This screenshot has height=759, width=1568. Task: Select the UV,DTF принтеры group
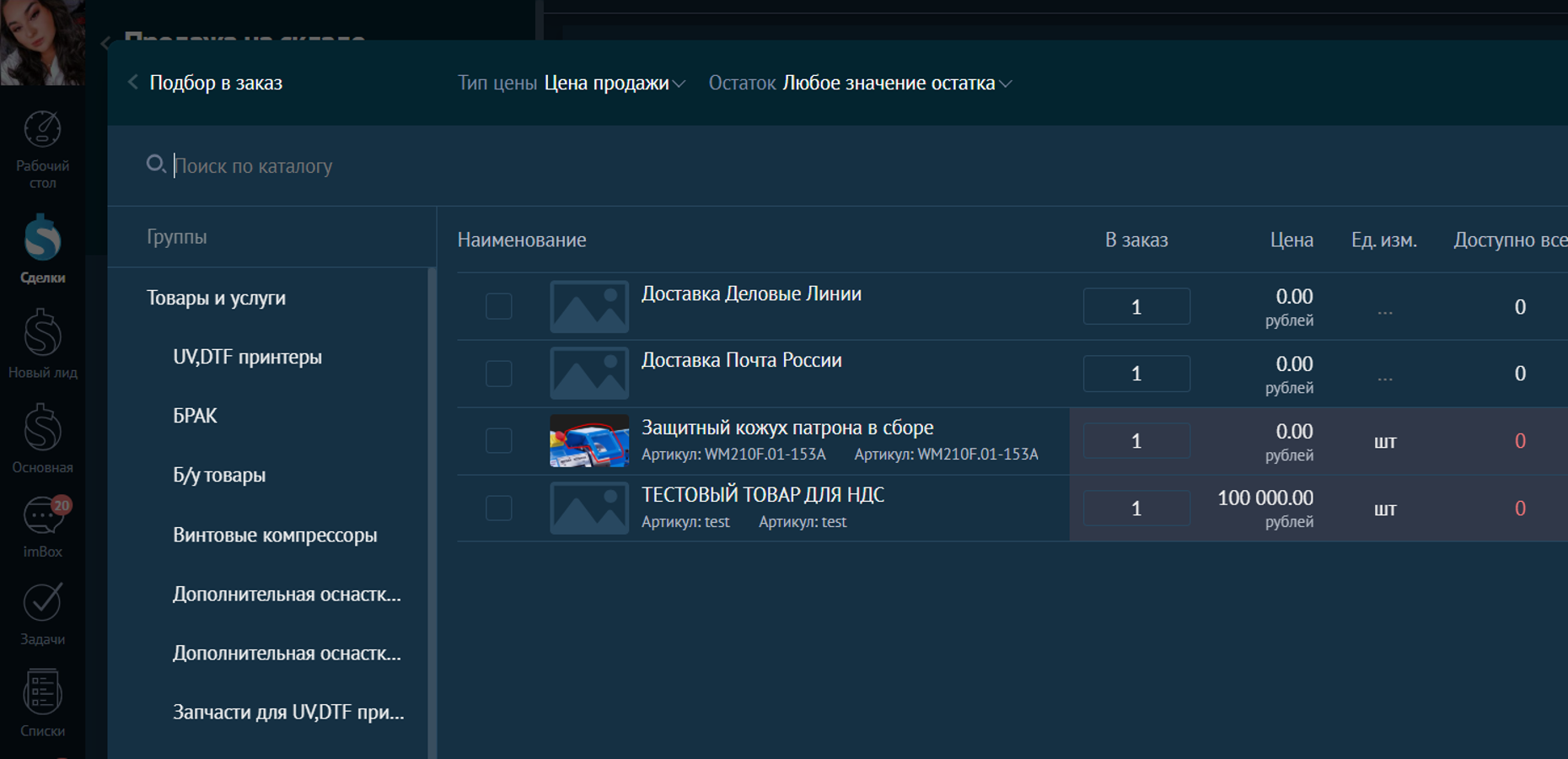coord(247,358)
